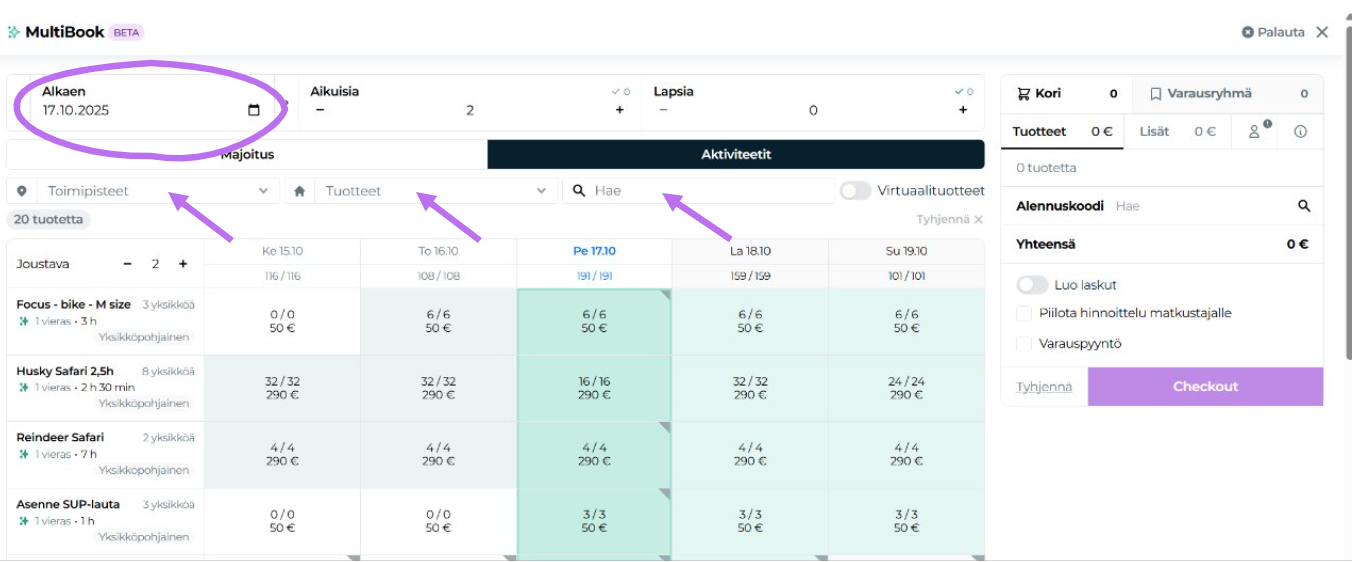The height and width of the screenshot is (562, 1353).
Task: Click the Palauta restore icon
Action: pos(1248,32)
